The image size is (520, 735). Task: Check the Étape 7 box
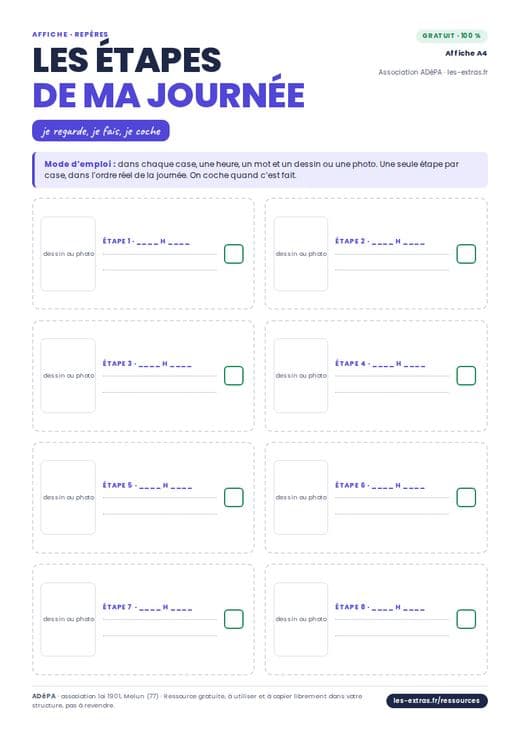[234, 619]
